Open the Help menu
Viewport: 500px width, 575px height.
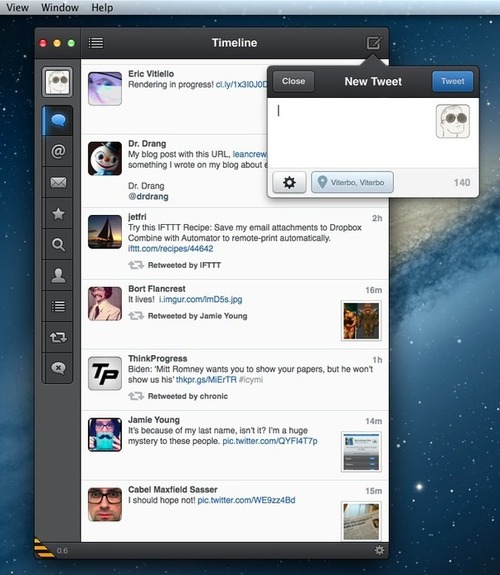[102, 7]
